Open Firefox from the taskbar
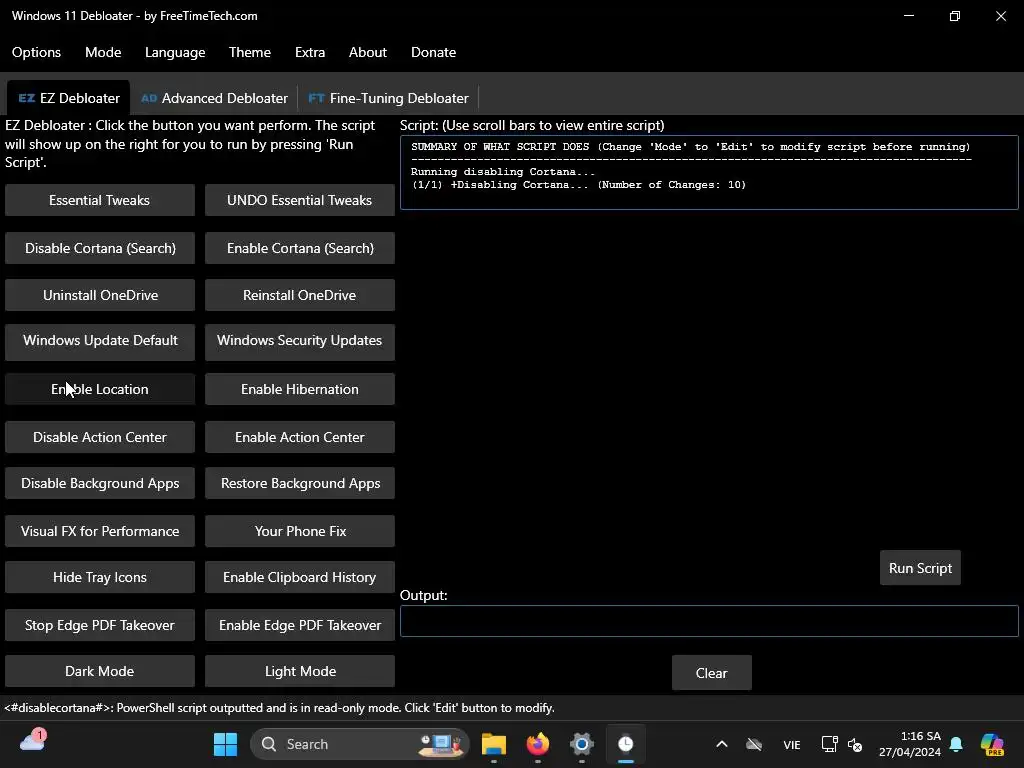This screenshot has width=1024, height=768. pos(538,744)
